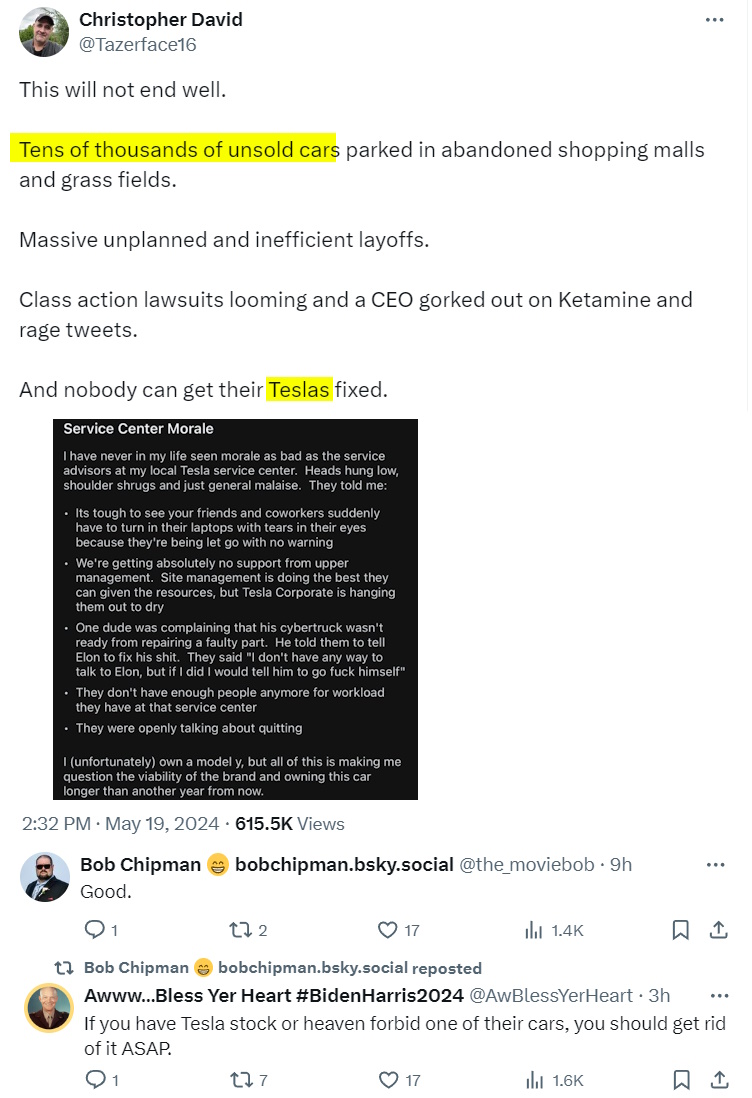The image size is (752, 1098).
Task: Reply to AwBlessYerHeart's Tesla stock post
Action: coord(96,1080)
